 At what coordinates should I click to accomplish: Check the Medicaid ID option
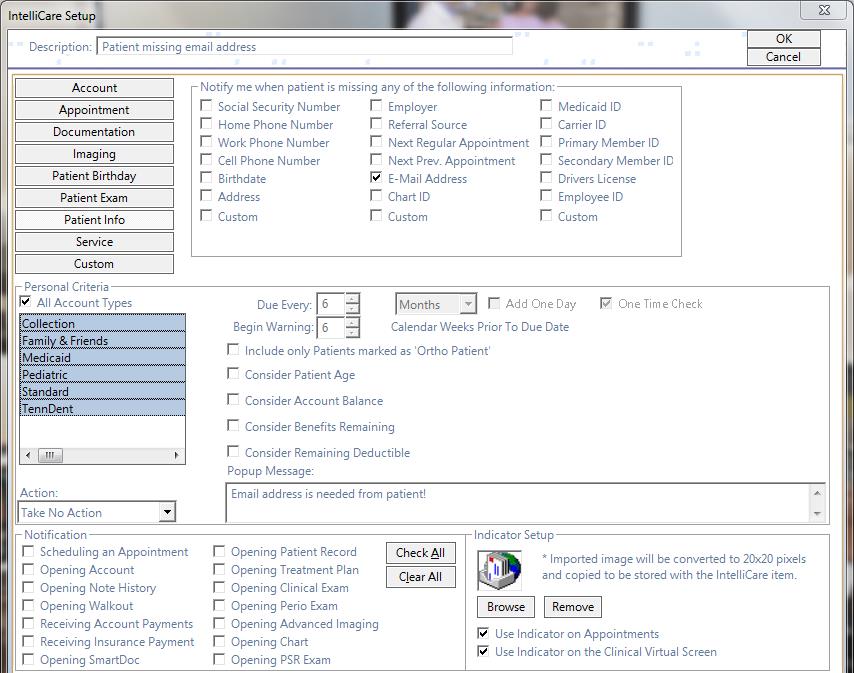tap(546, 106)
